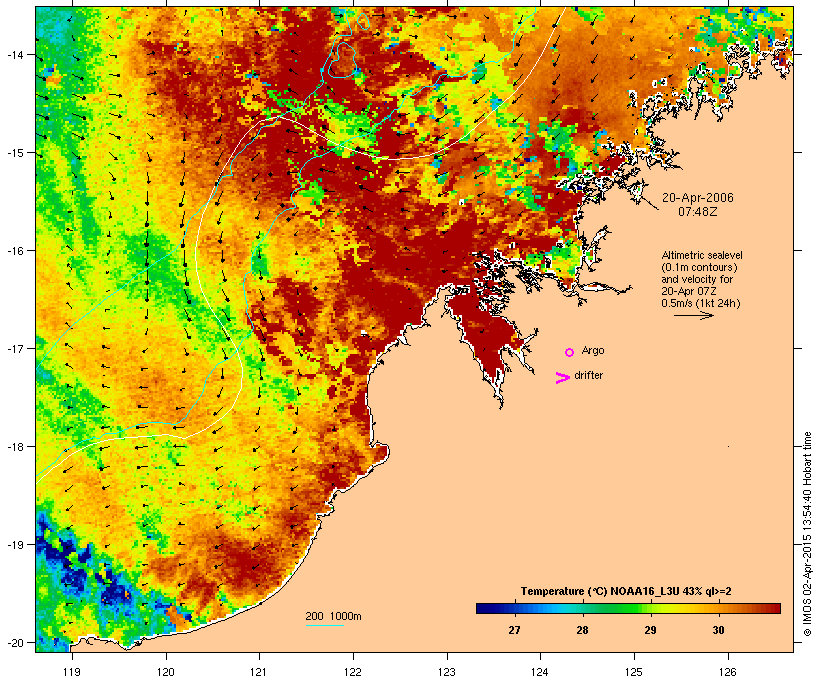Click the latitude label -16

[x=14, y=251]
